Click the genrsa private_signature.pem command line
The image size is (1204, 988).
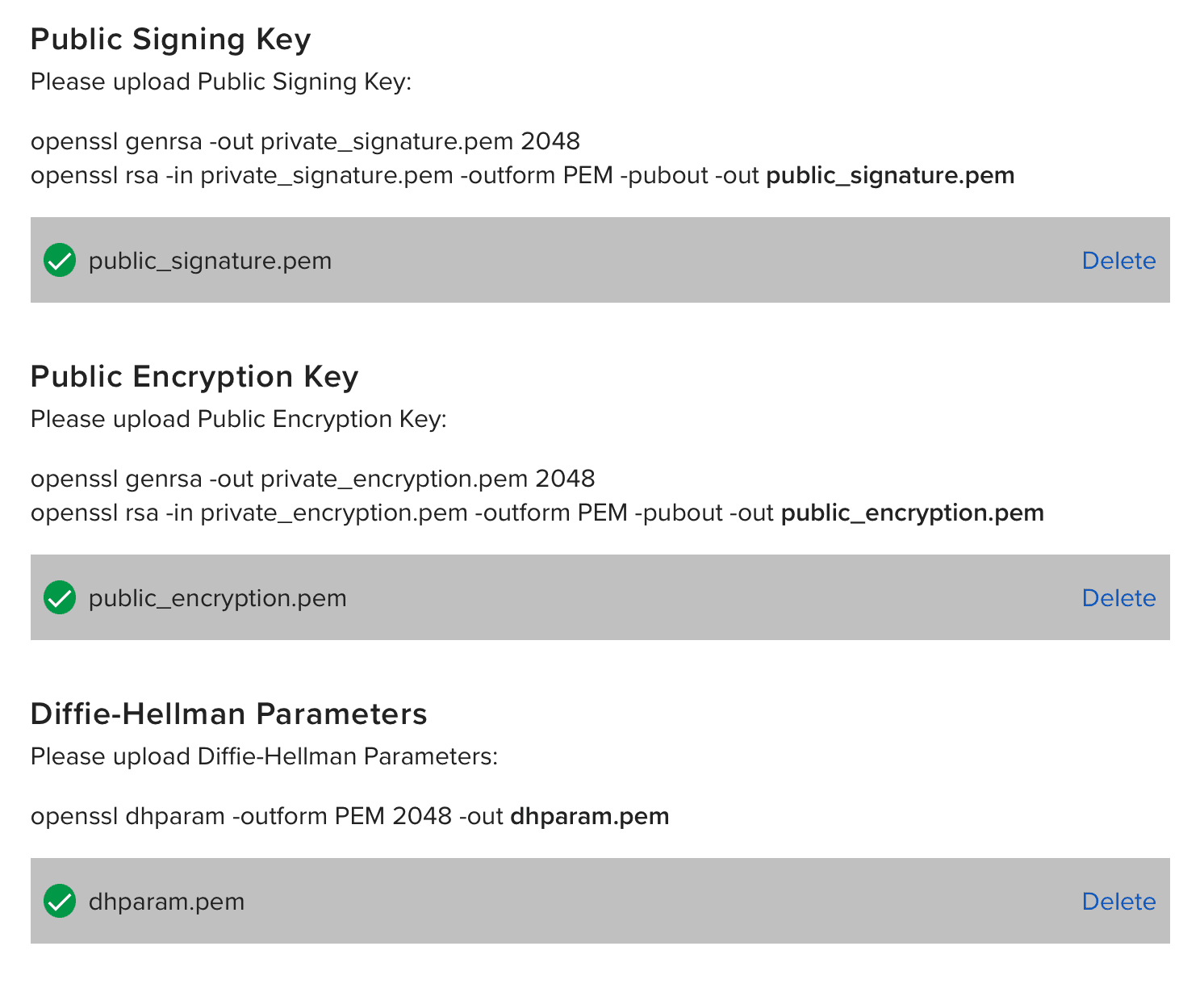click(x=305, y=141)
